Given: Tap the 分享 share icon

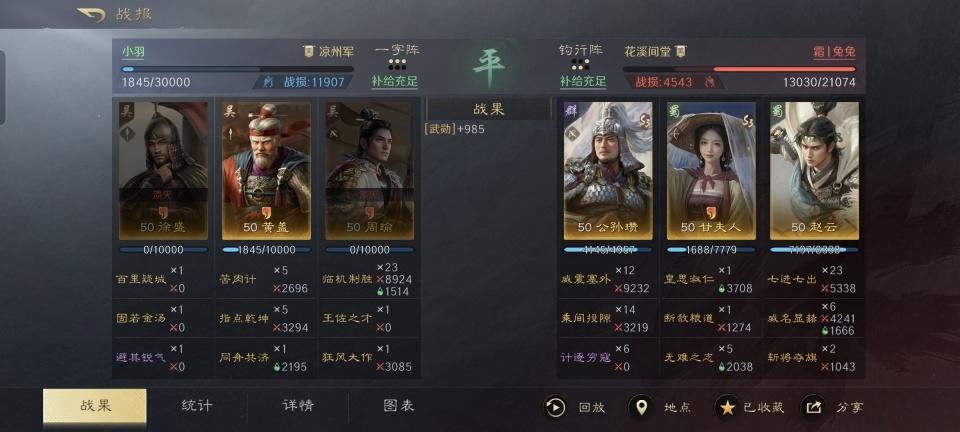Looking at the screenshot, I should (813, 407).
